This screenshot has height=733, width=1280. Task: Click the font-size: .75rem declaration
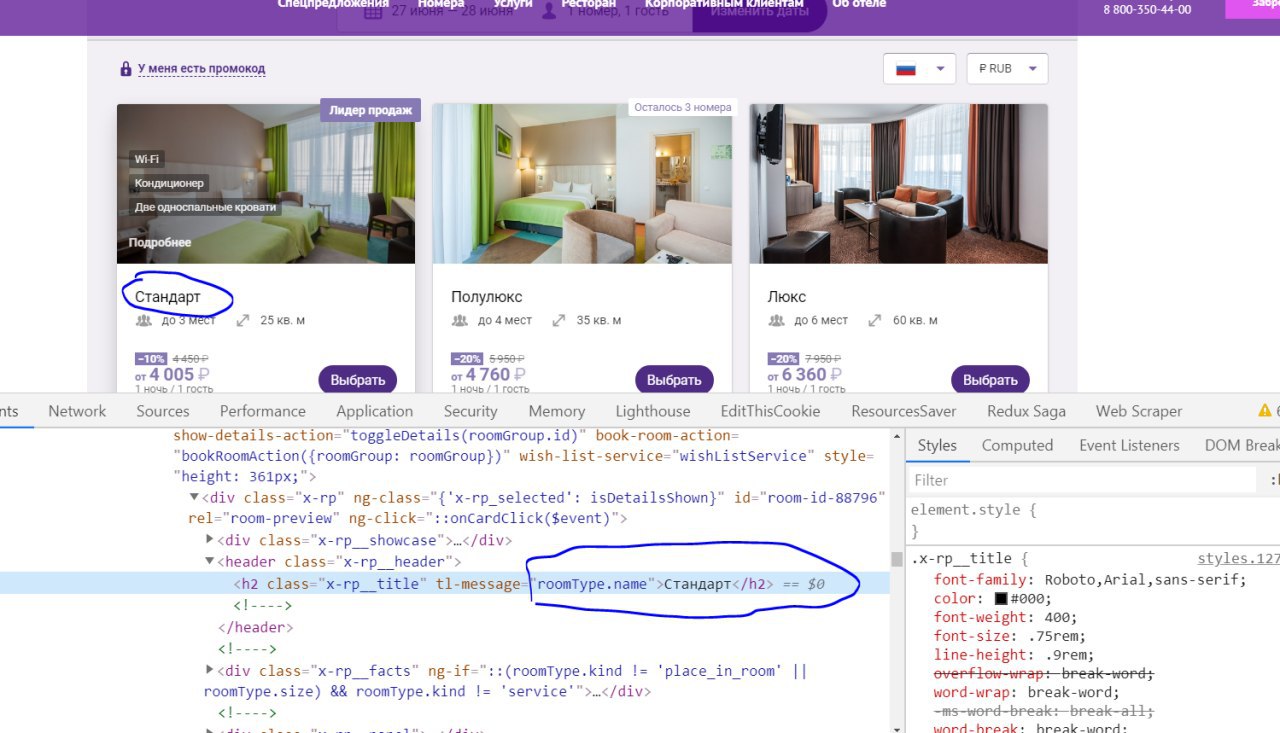(1009, 636)
